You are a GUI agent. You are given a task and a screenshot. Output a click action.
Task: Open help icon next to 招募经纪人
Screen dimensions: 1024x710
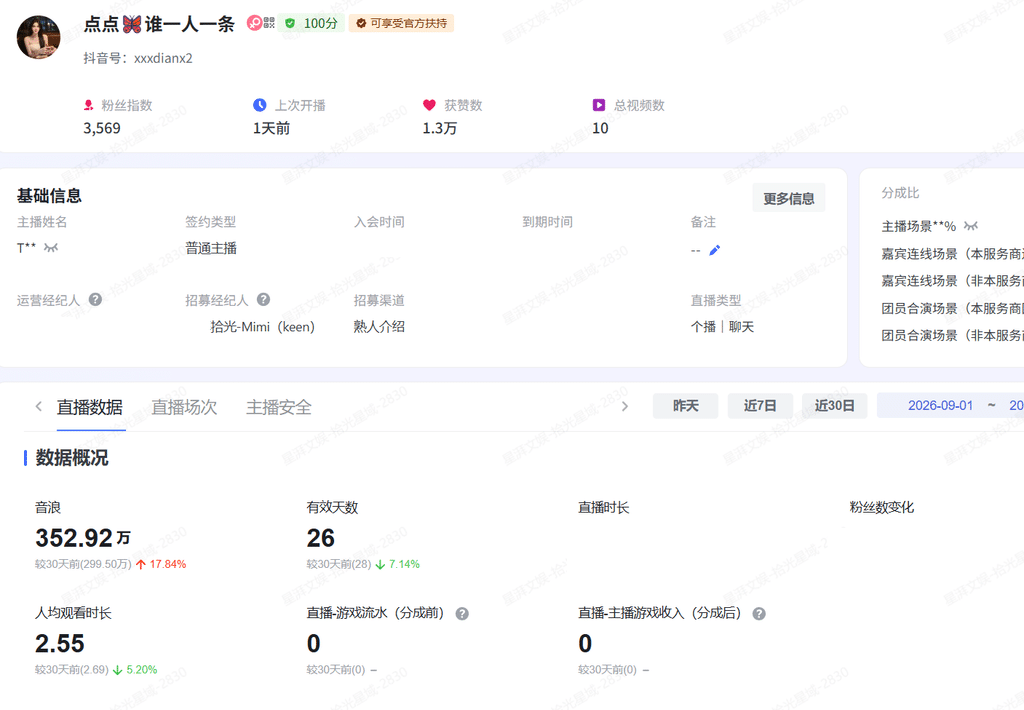263,300
